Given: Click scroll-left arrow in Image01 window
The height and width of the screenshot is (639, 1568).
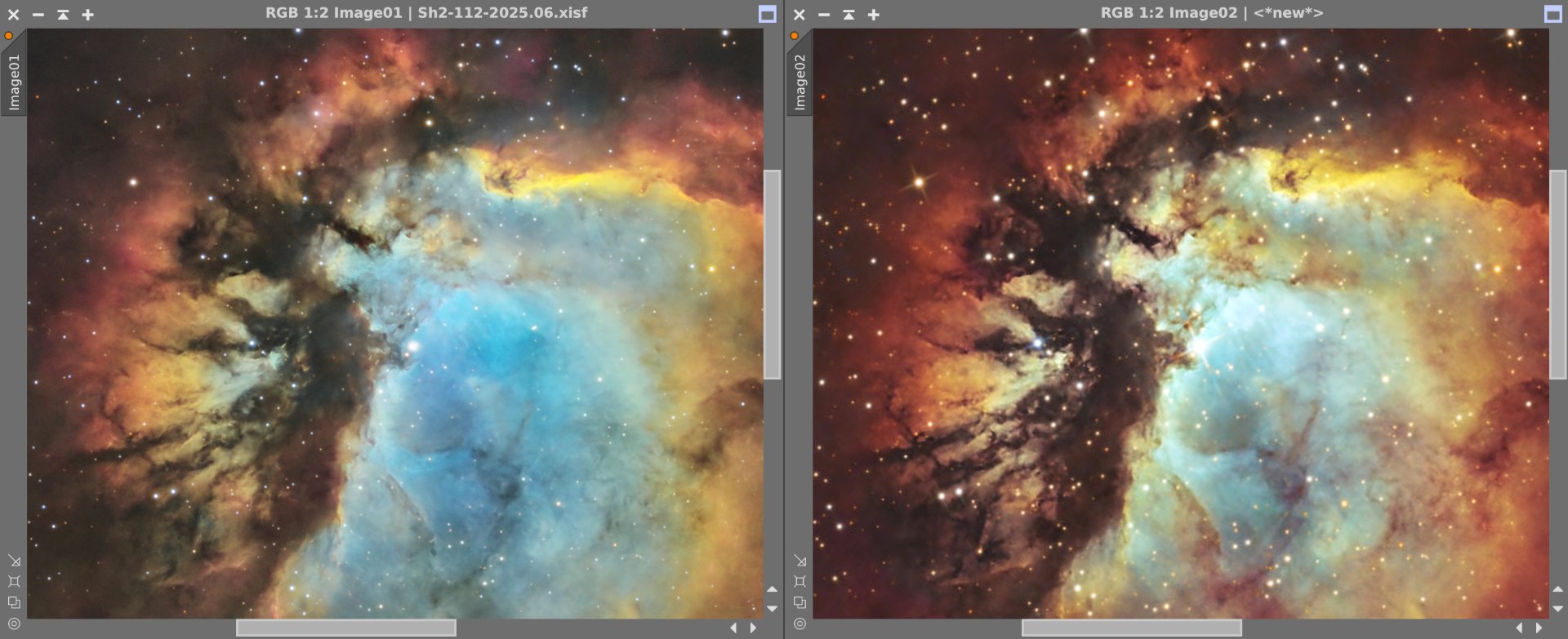Looking at the screenshot, I should pyautogui.click(x=733, y=628).
